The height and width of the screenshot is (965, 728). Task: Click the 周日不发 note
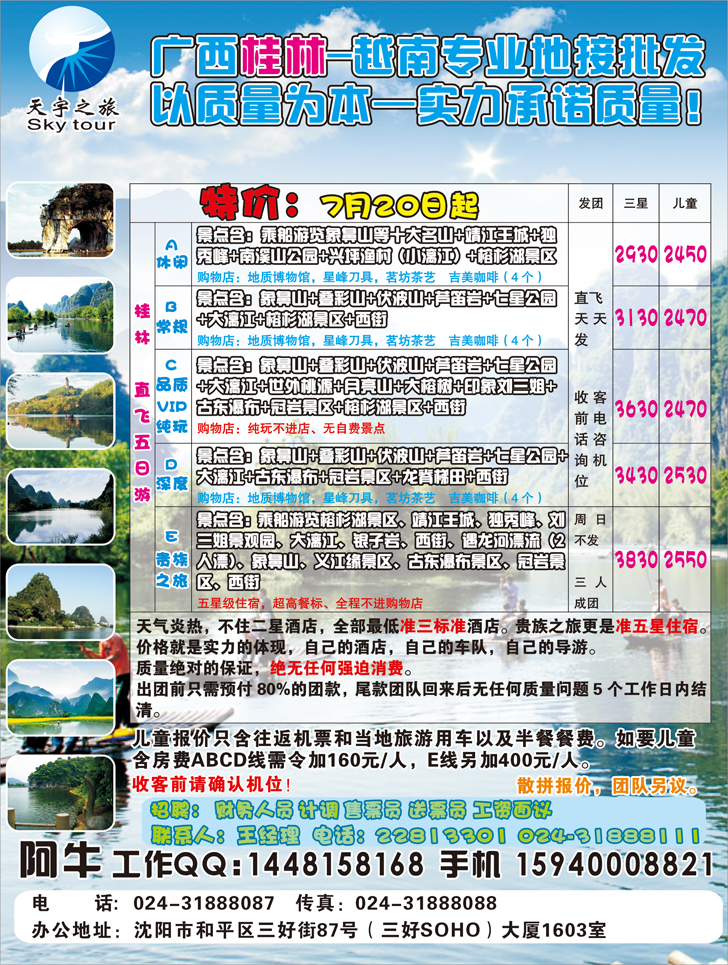pyautogui.click(x=590, y=530)
